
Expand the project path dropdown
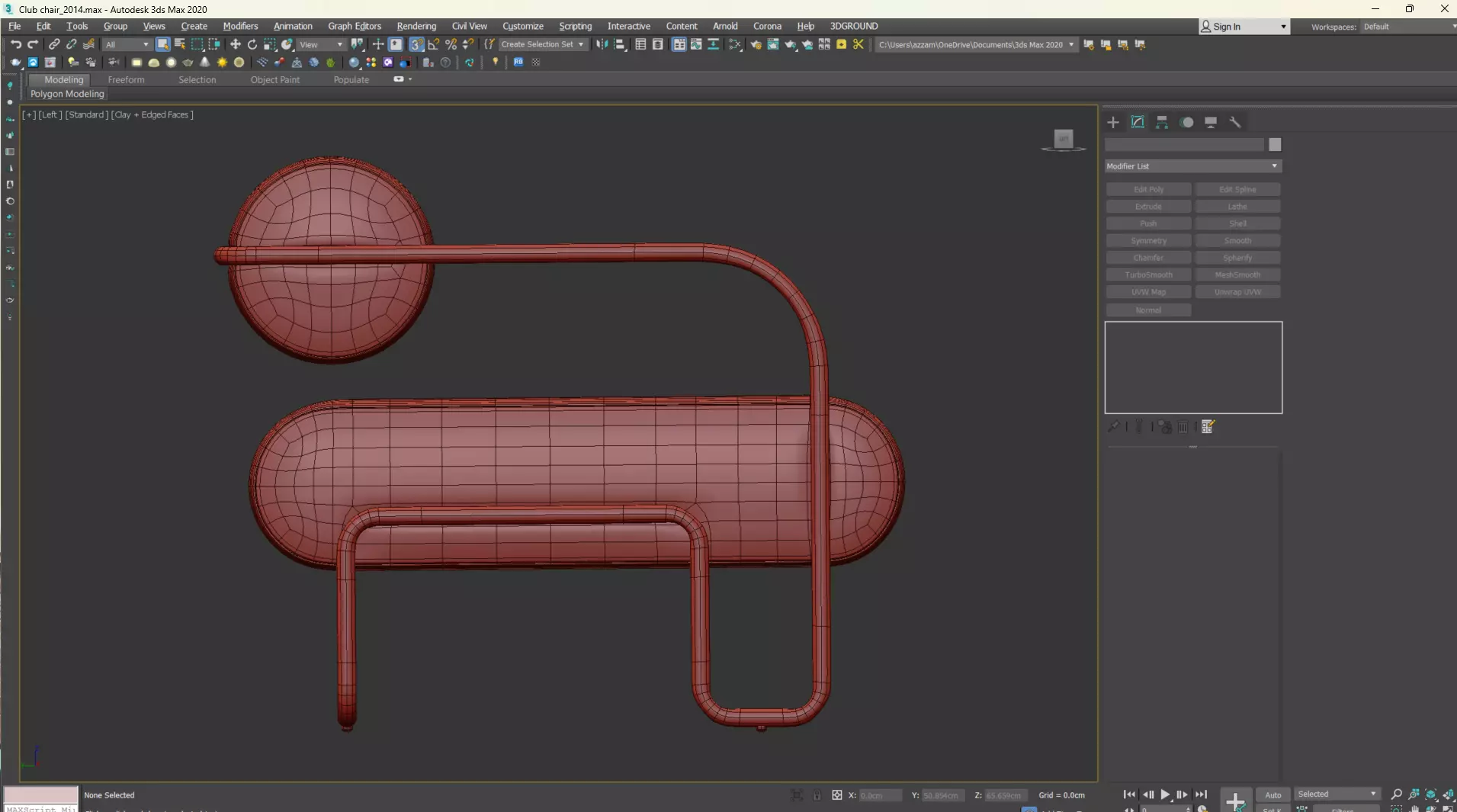1071,44
